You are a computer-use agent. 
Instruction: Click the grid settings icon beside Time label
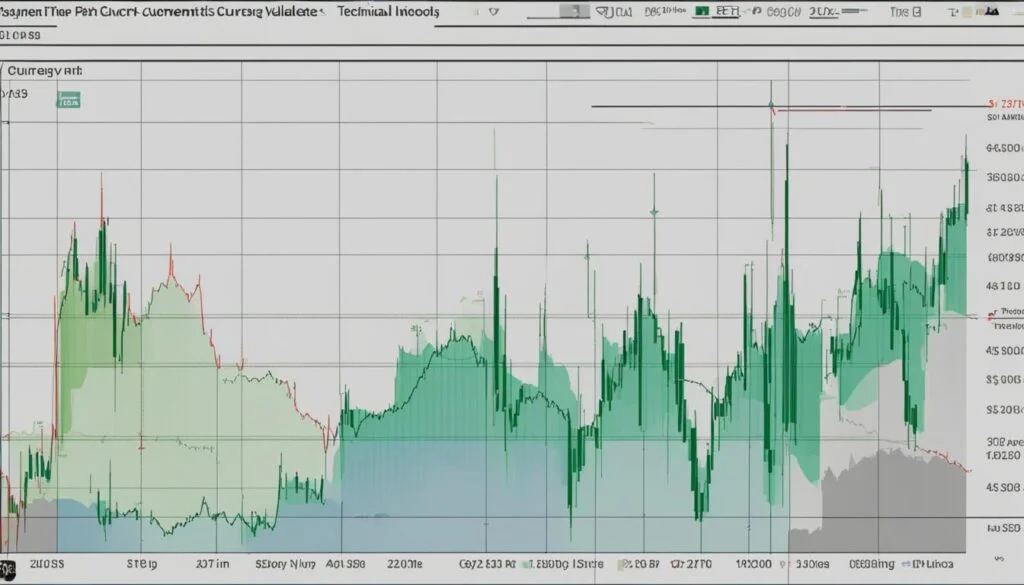pyautogui.click(x=917, y=12)
